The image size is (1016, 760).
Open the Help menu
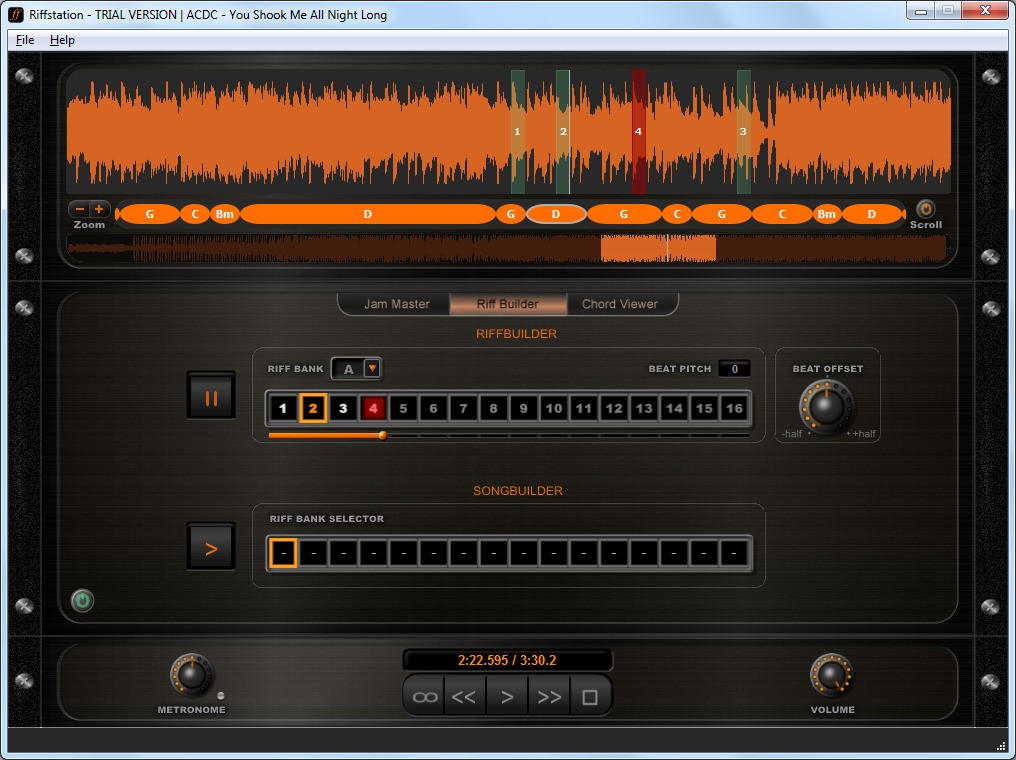[x=62, y=40]
